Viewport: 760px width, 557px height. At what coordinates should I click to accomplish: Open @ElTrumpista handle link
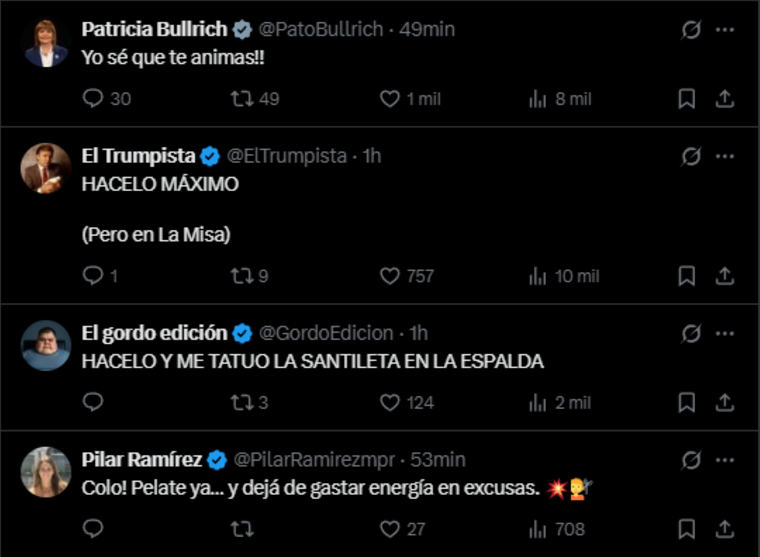click(x=286, y=156)
